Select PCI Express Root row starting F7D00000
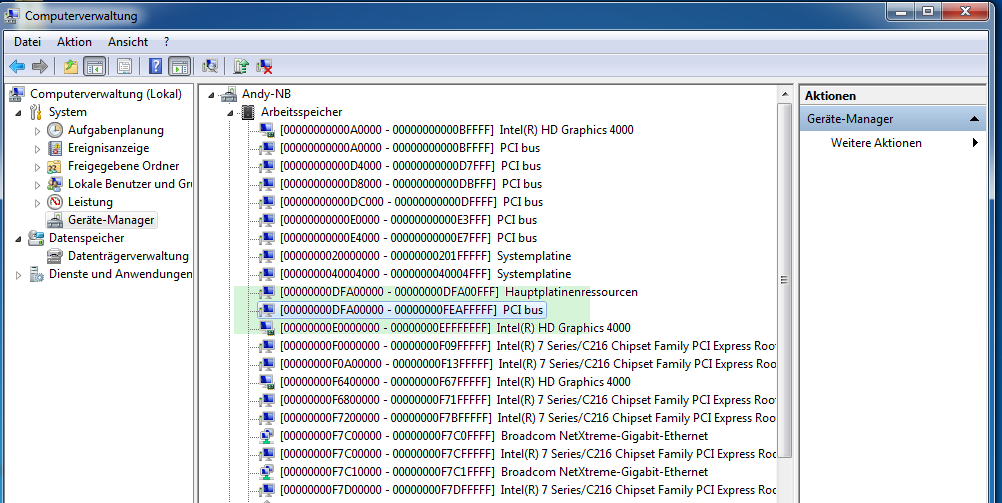 click(528, 490)
